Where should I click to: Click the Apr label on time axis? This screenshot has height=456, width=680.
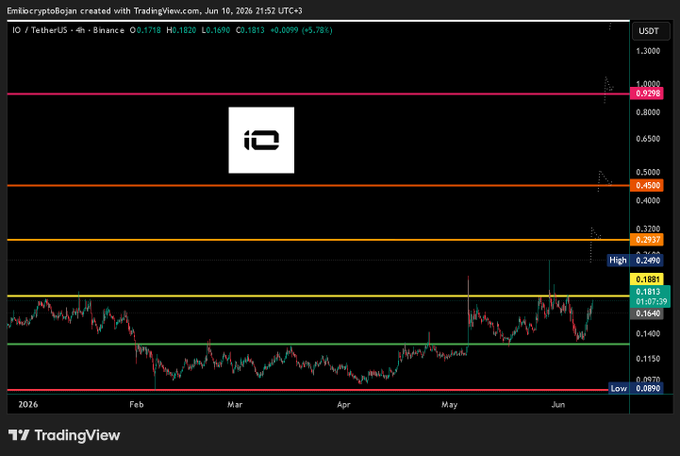tap(343, 404)
